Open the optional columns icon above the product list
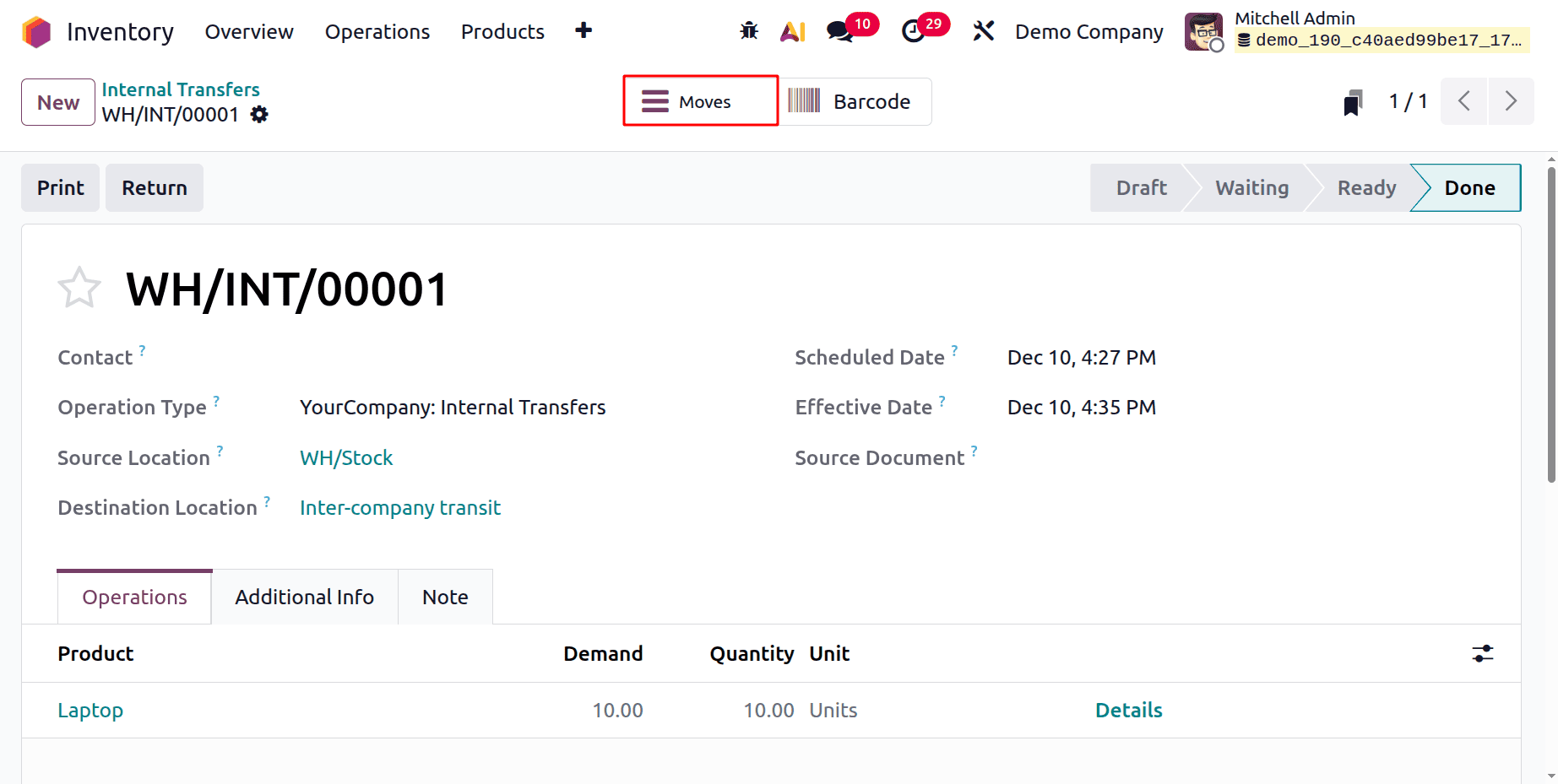This screenshot has width=1558, height=784. point(1483,653)
